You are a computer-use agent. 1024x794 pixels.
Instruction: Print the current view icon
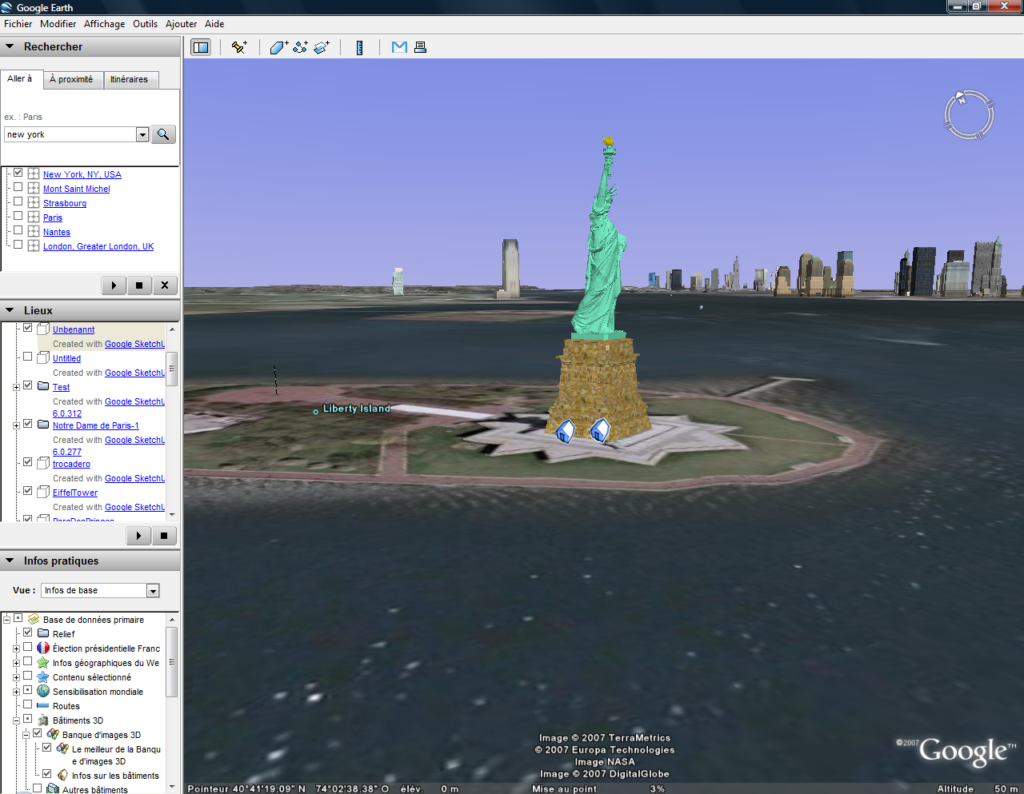click(421, 47)
